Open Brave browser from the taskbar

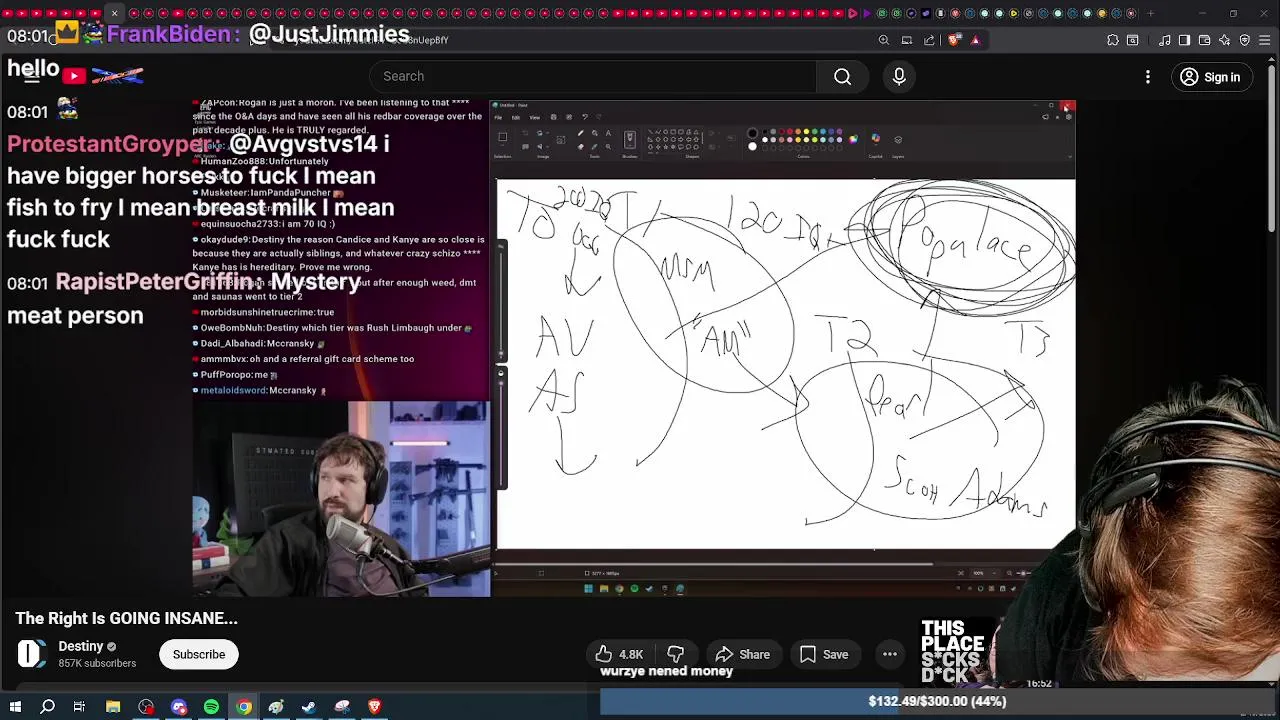tap(375, 707)
